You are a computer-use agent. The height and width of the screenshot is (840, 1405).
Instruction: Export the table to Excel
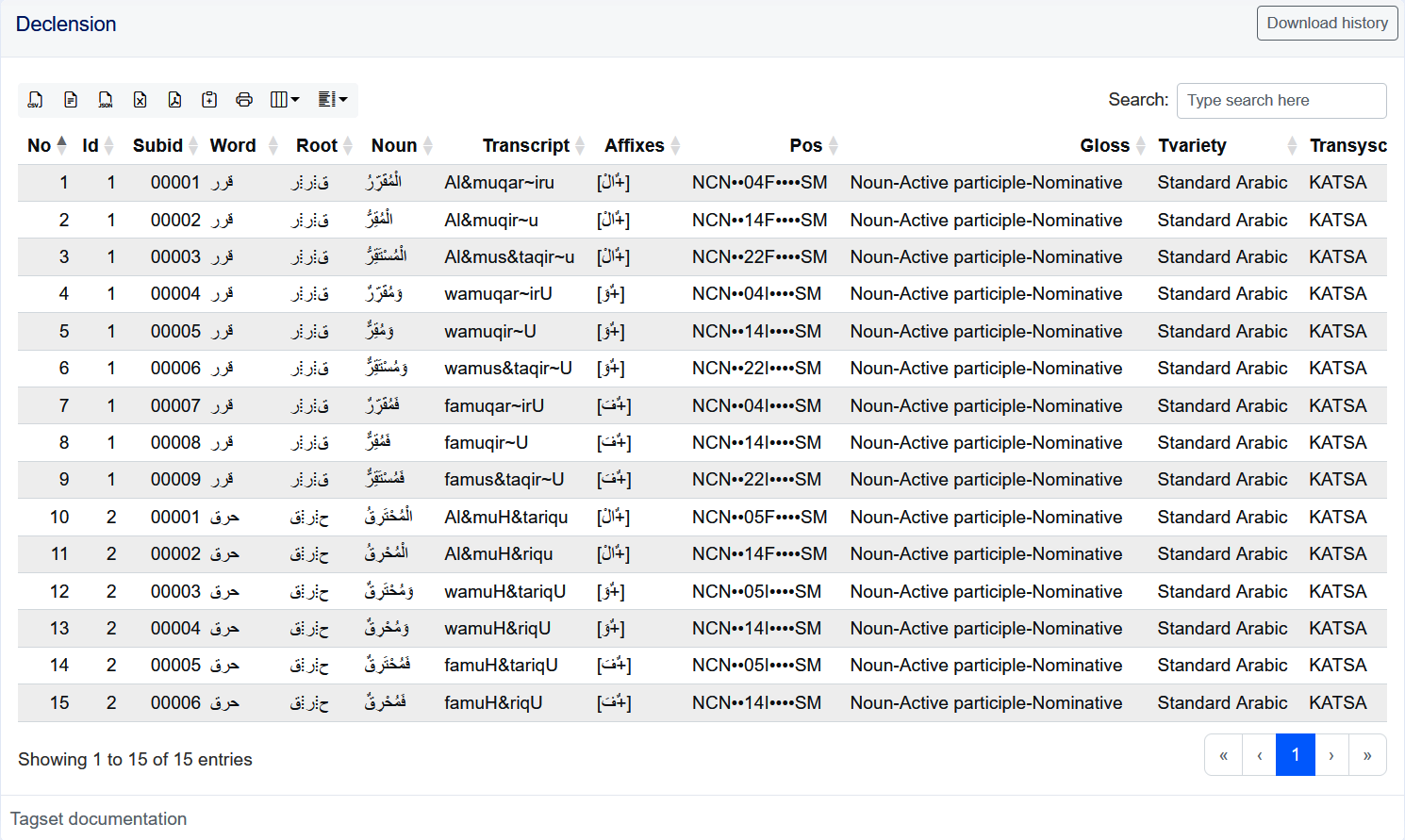140,100
